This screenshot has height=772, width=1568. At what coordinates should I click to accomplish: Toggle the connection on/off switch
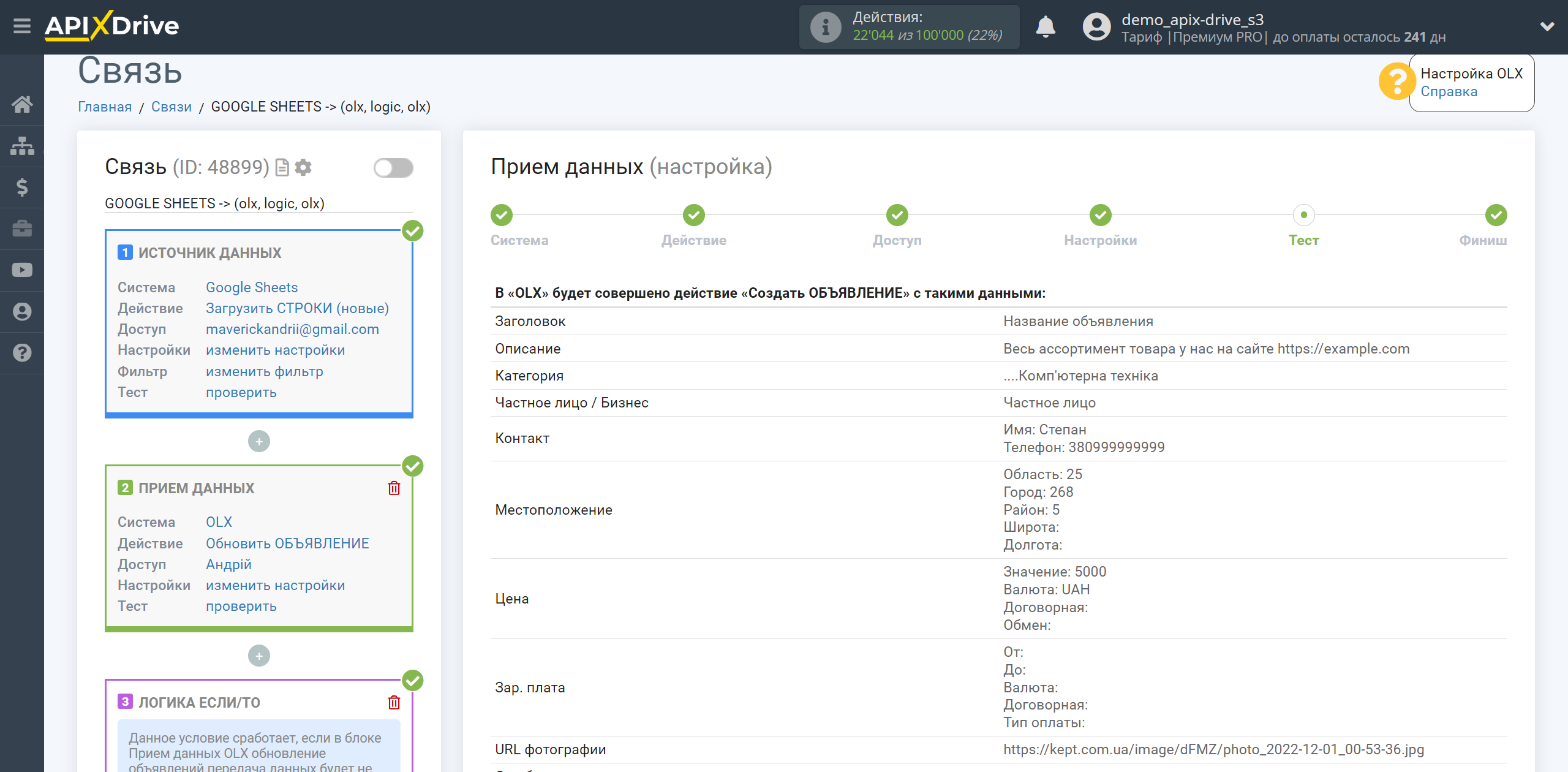pyautogui.click(x=394, y=167)
